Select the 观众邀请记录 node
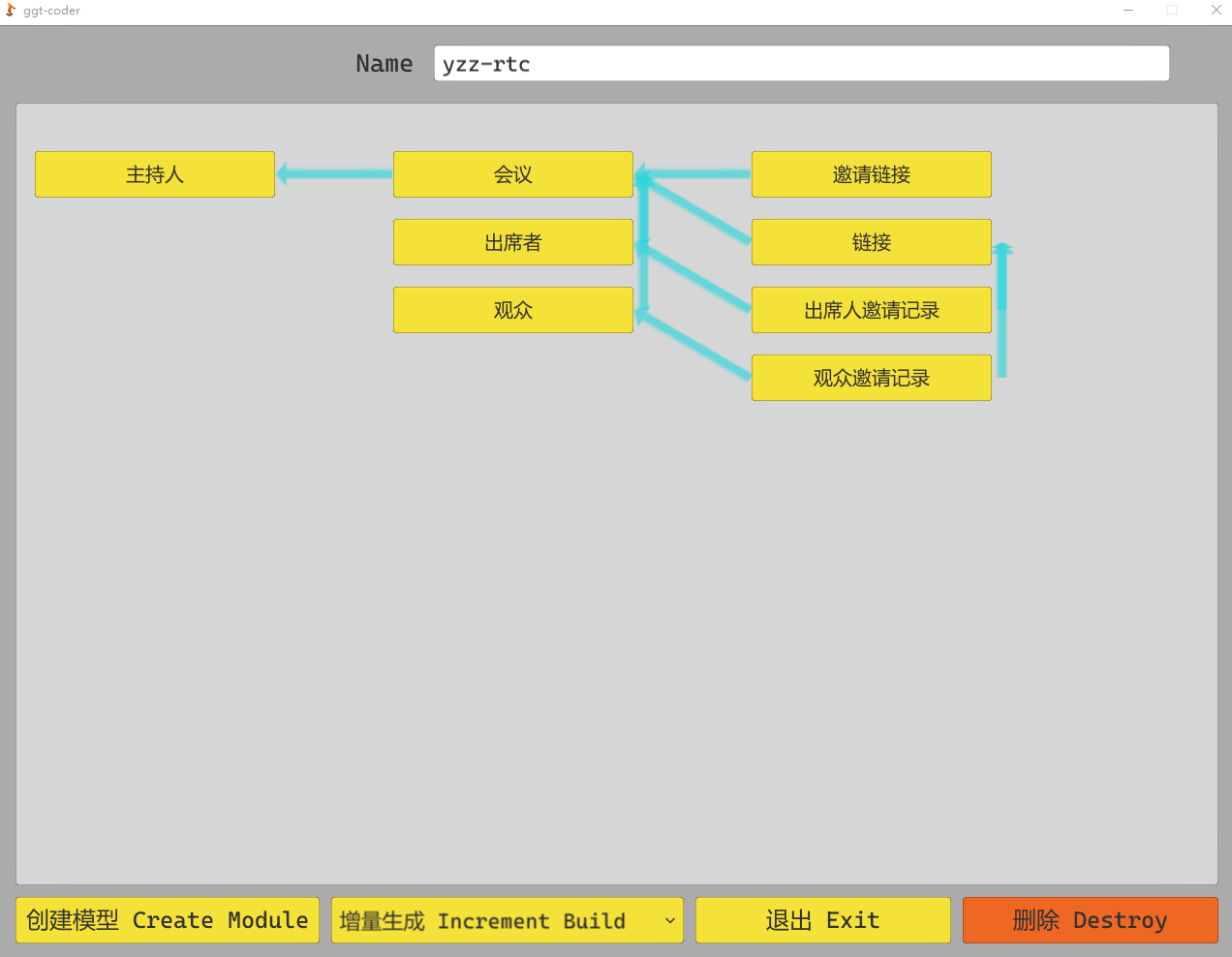The image size is (1232, 957). (x=871, y=378)
